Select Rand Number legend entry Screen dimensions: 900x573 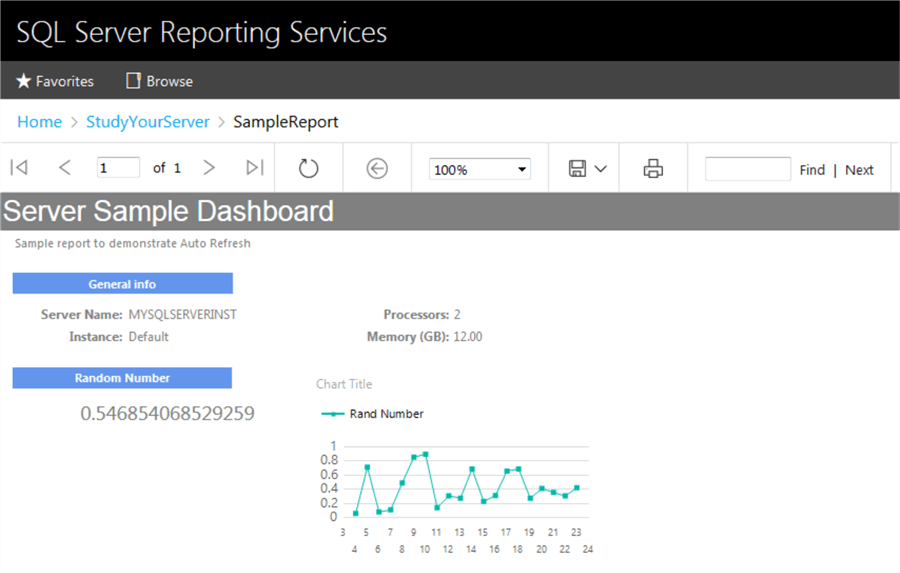click(386, 414)
